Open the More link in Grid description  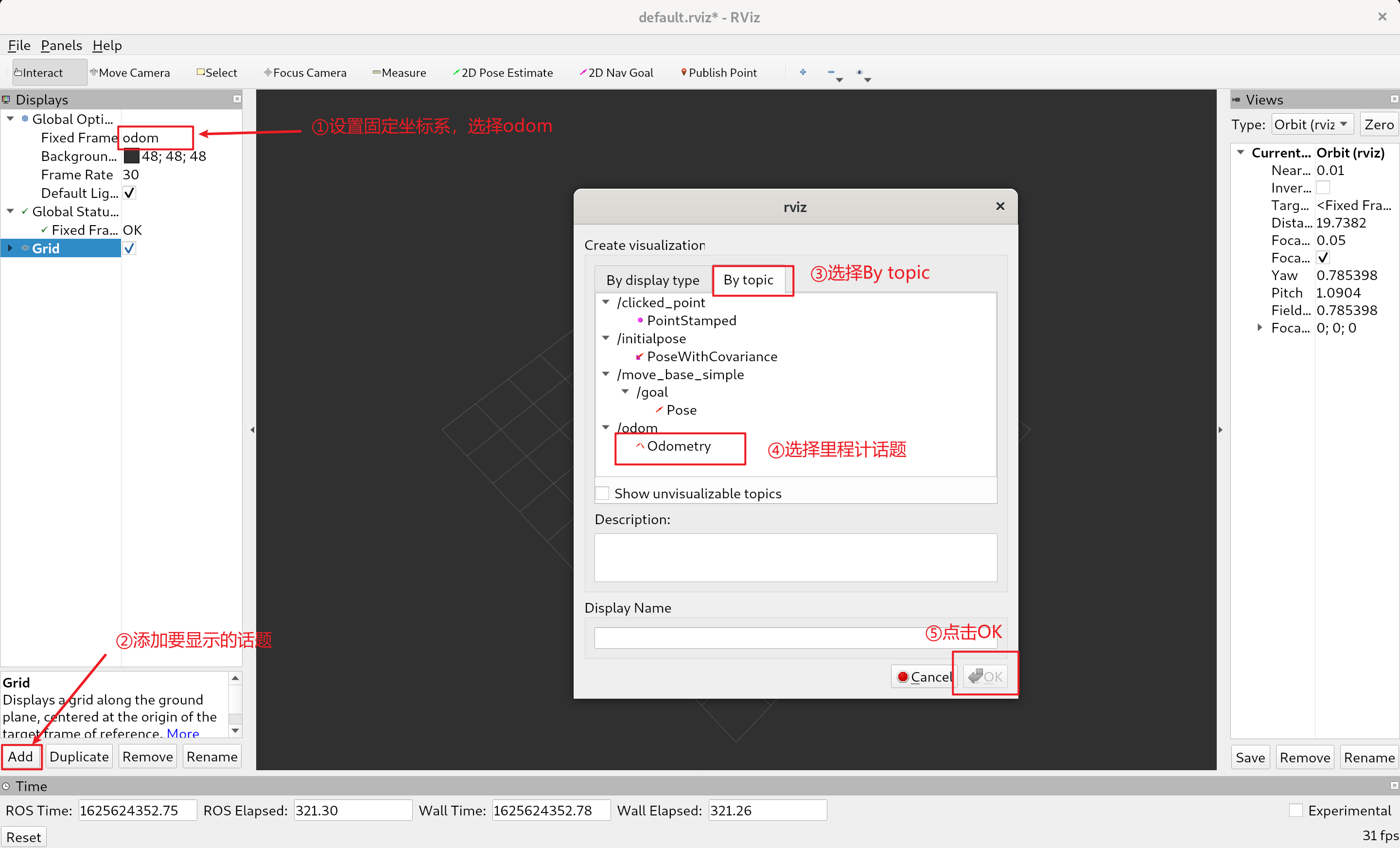[x=183, y=733]
